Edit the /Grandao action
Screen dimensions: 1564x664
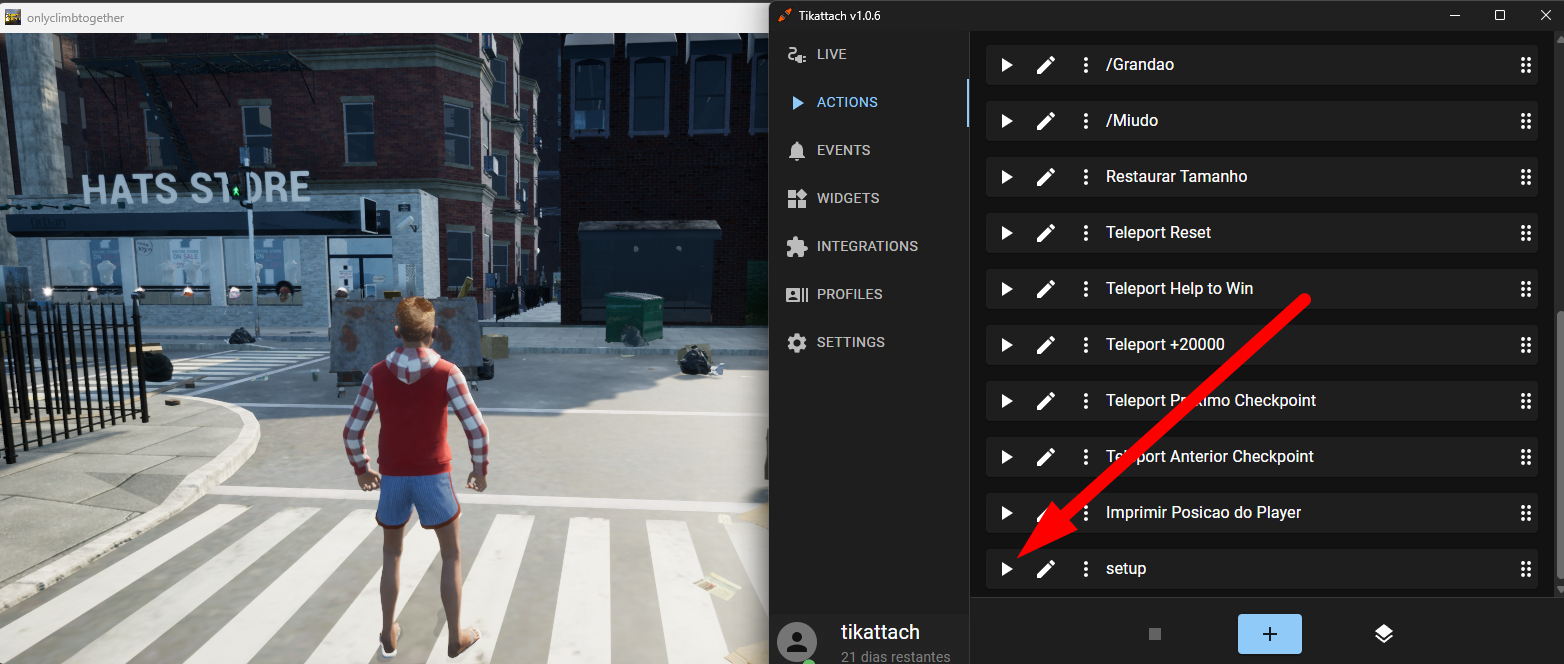[1046, 65]
